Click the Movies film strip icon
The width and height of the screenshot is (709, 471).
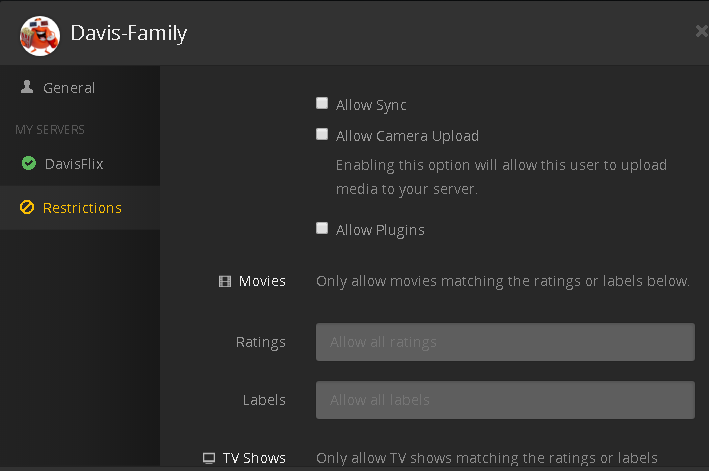(225, 281)
